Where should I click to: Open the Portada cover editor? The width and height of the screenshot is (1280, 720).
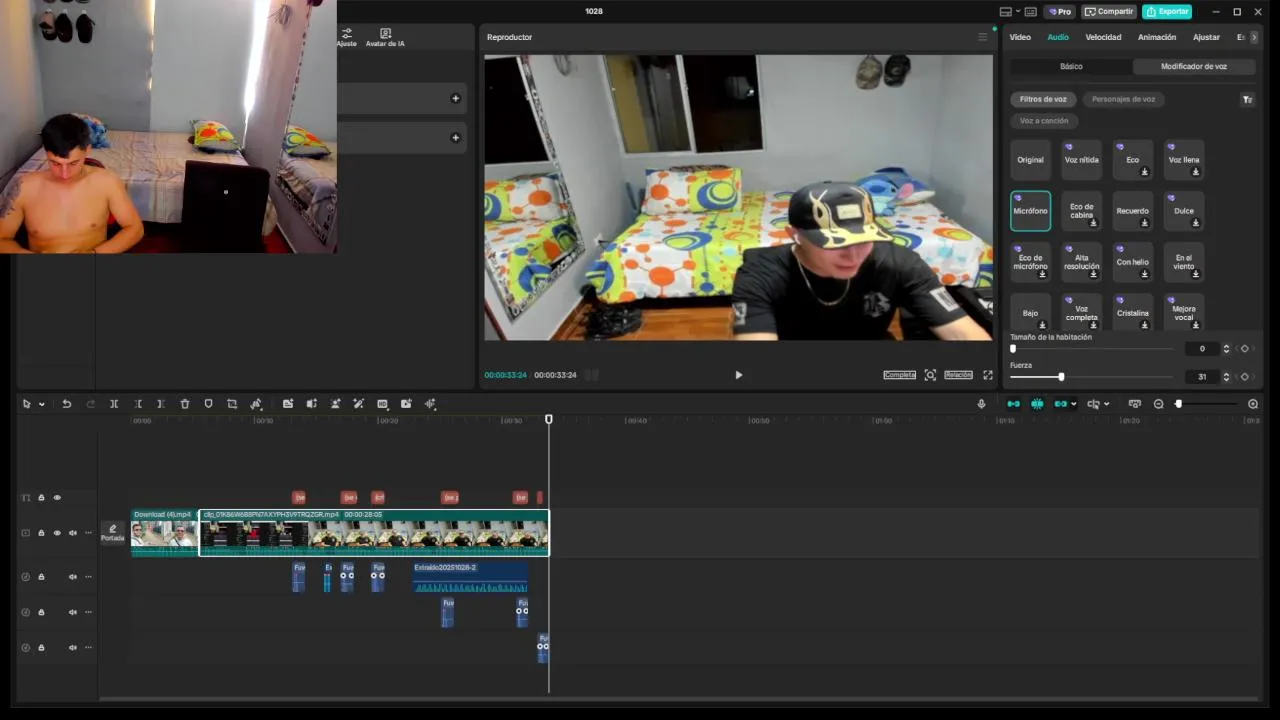[x=112, y=533]
